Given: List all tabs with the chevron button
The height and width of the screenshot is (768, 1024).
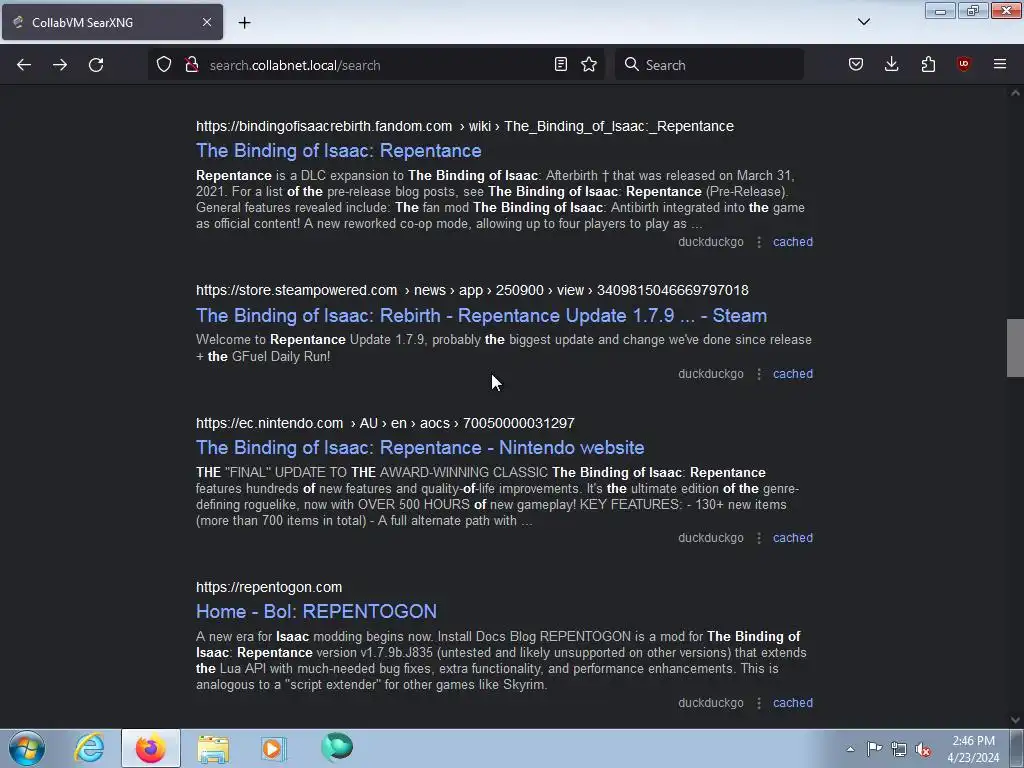Looking at the screenshot, I should point(863,22).
